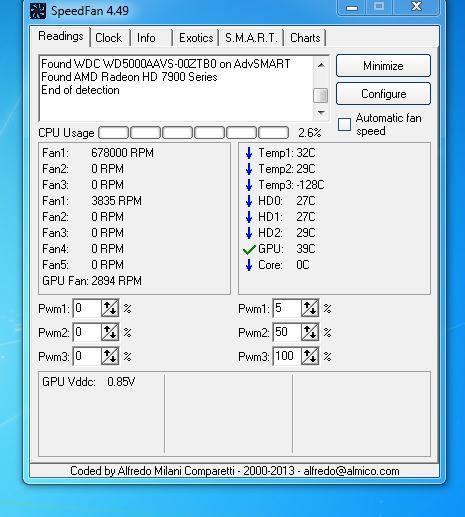Click the left Pwm3 value field
The width and height of the screenshot is (465, 517).
coord(87,356)
